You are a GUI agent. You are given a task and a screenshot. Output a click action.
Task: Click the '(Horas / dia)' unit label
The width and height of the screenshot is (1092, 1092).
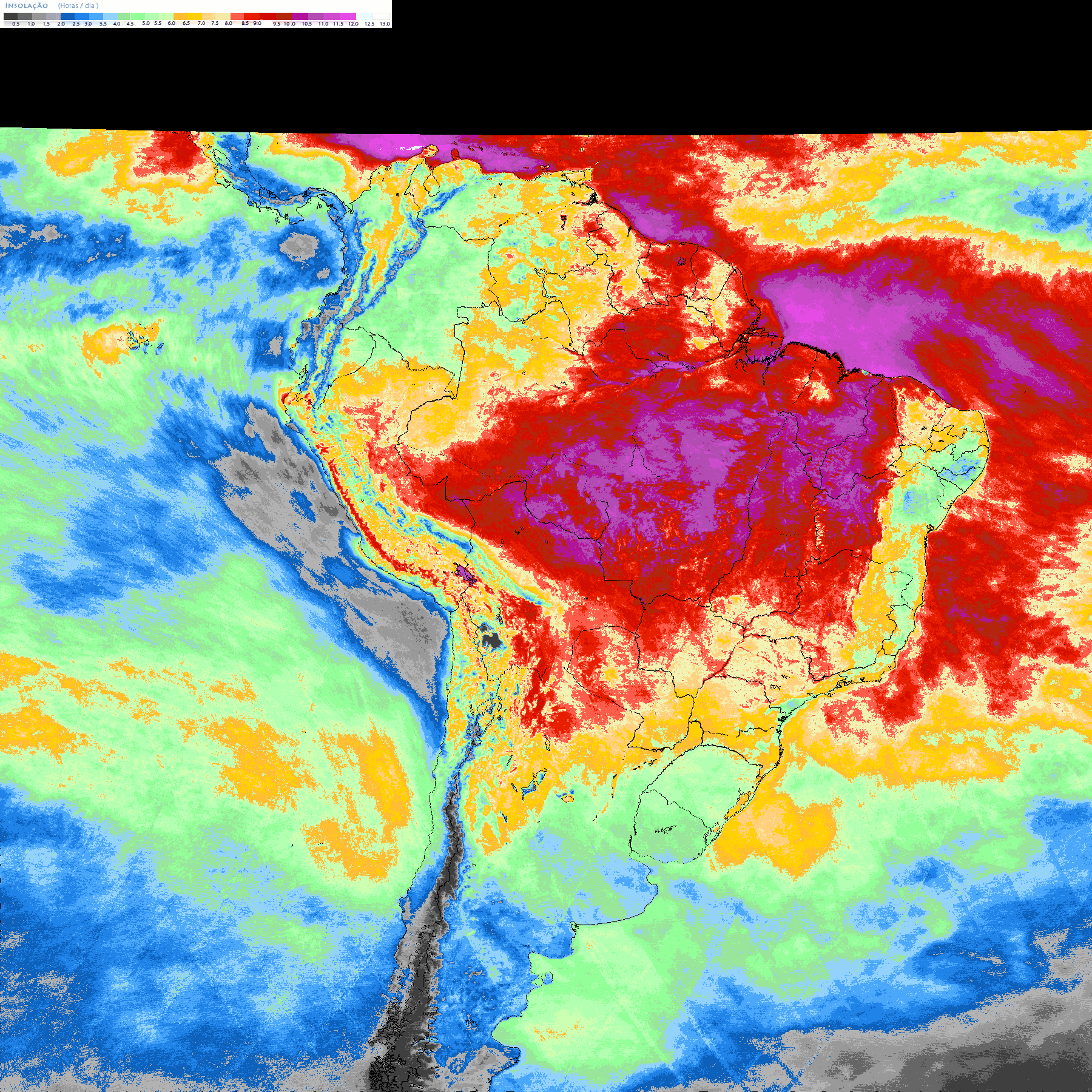[x=78, y=5]
